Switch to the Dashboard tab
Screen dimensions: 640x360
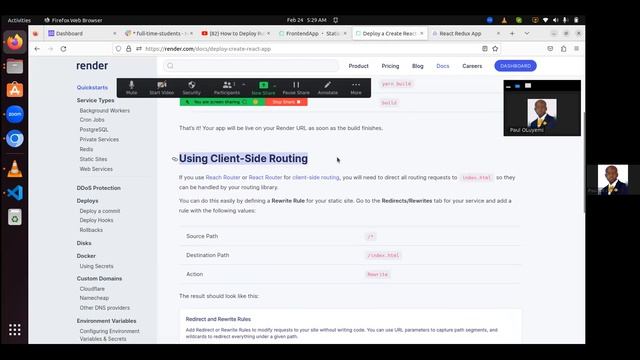(82, 33)
